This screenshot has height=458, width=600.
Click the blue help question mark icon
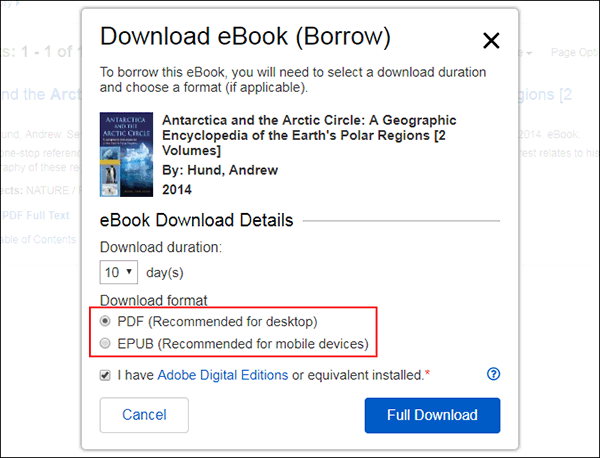pyautogui.click(x=493, y=374)
